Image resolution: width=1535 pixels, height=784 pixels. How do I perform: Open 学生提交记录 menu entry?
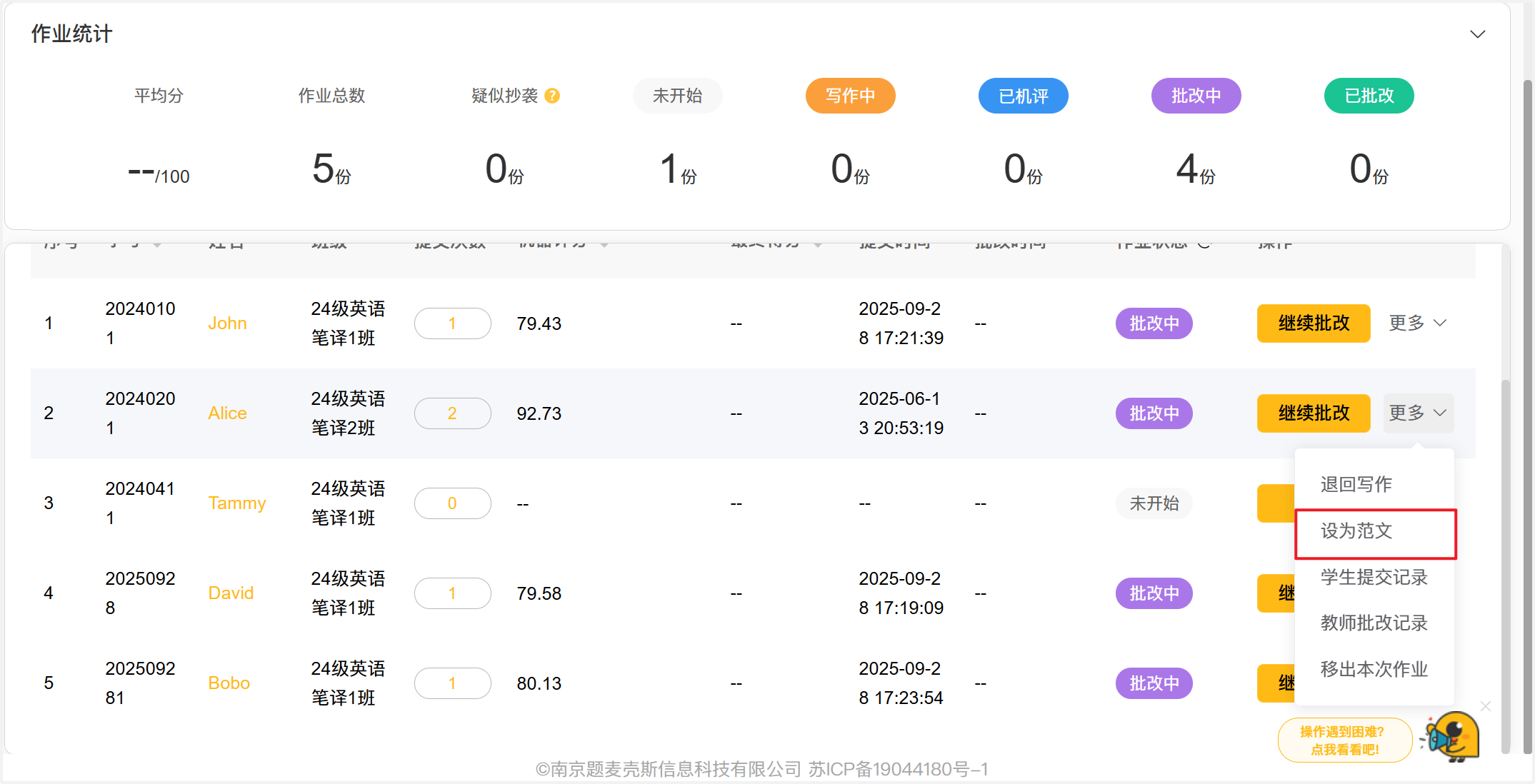pos(1374,577)
